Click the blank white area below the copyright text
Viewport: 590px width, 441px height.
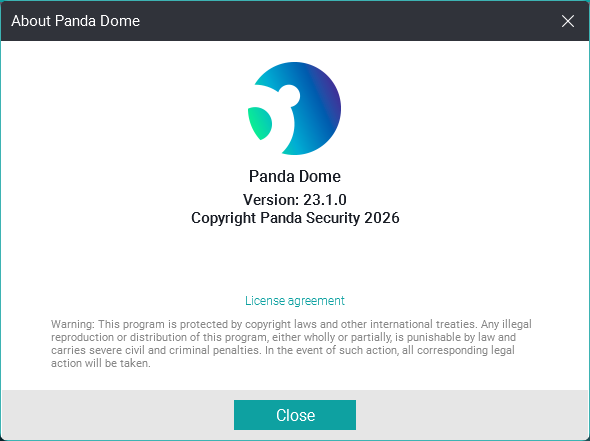[x=295, y=260]
